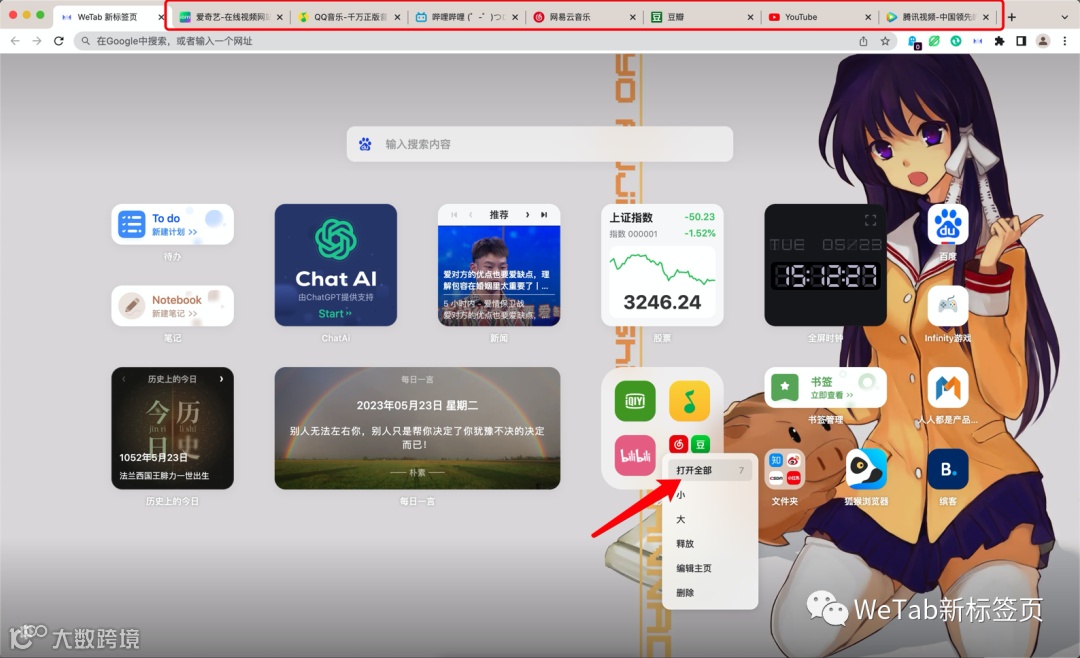Open the 上证指数 stock widget

(662, 265)
